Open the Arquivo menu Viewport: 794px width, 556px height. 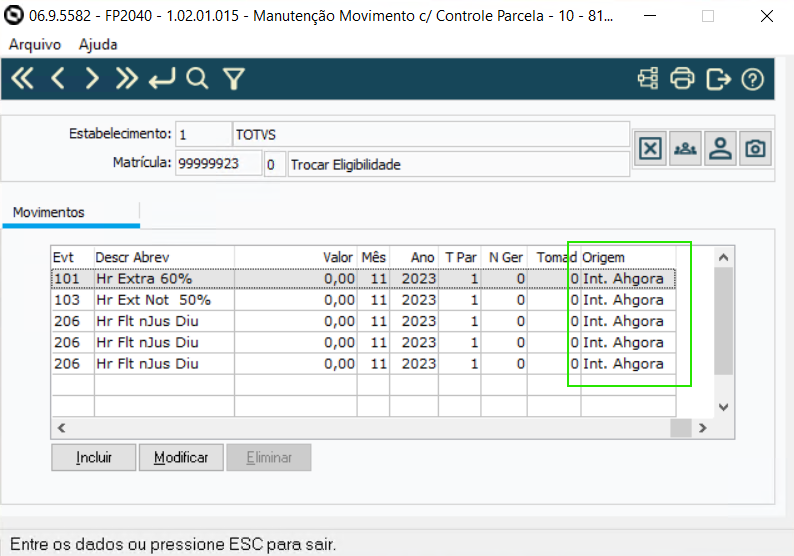[x=35, y=45]
